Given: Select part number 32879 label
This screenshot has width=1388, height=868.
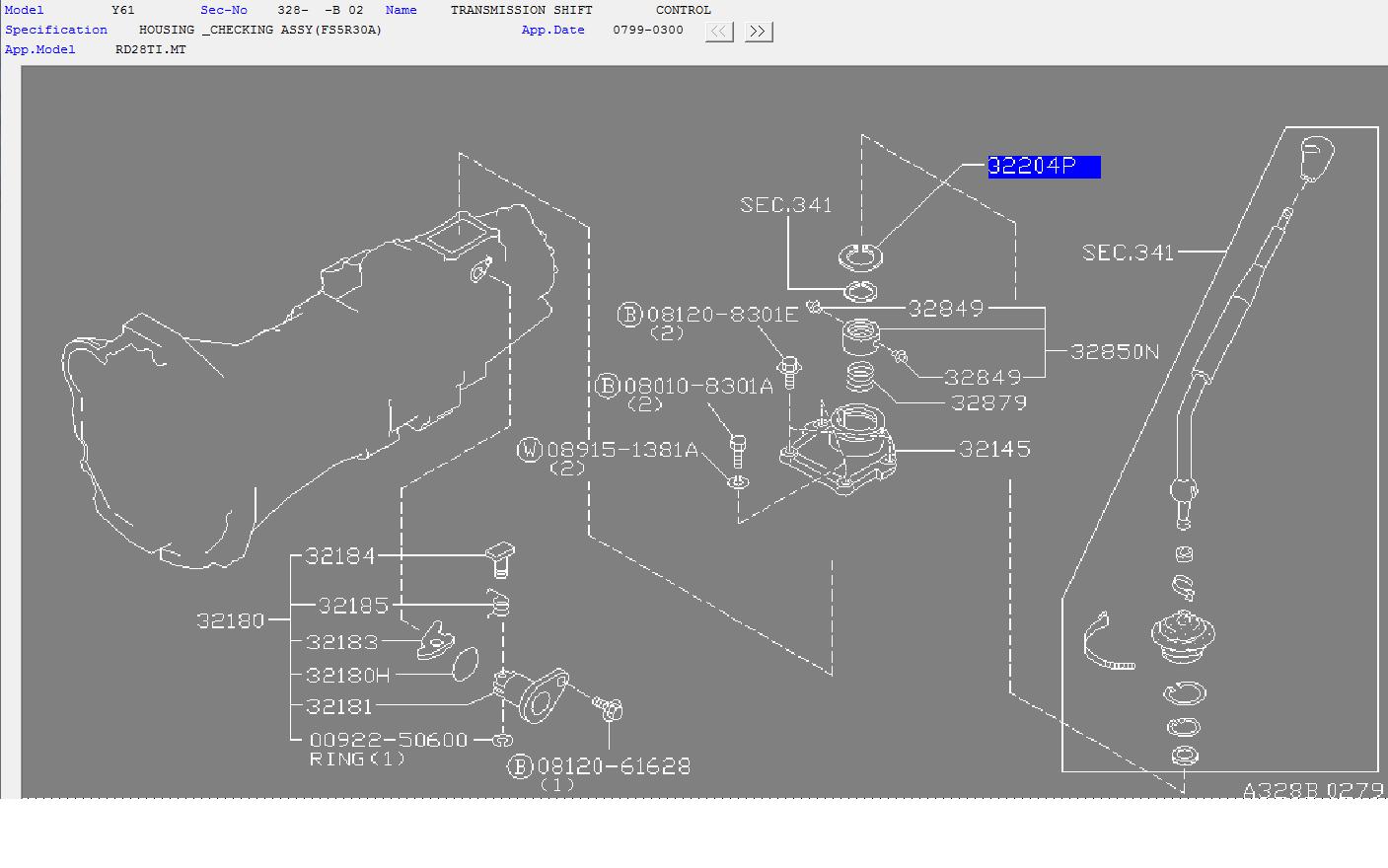Looking at the screenshot, I should click(988, 402).
